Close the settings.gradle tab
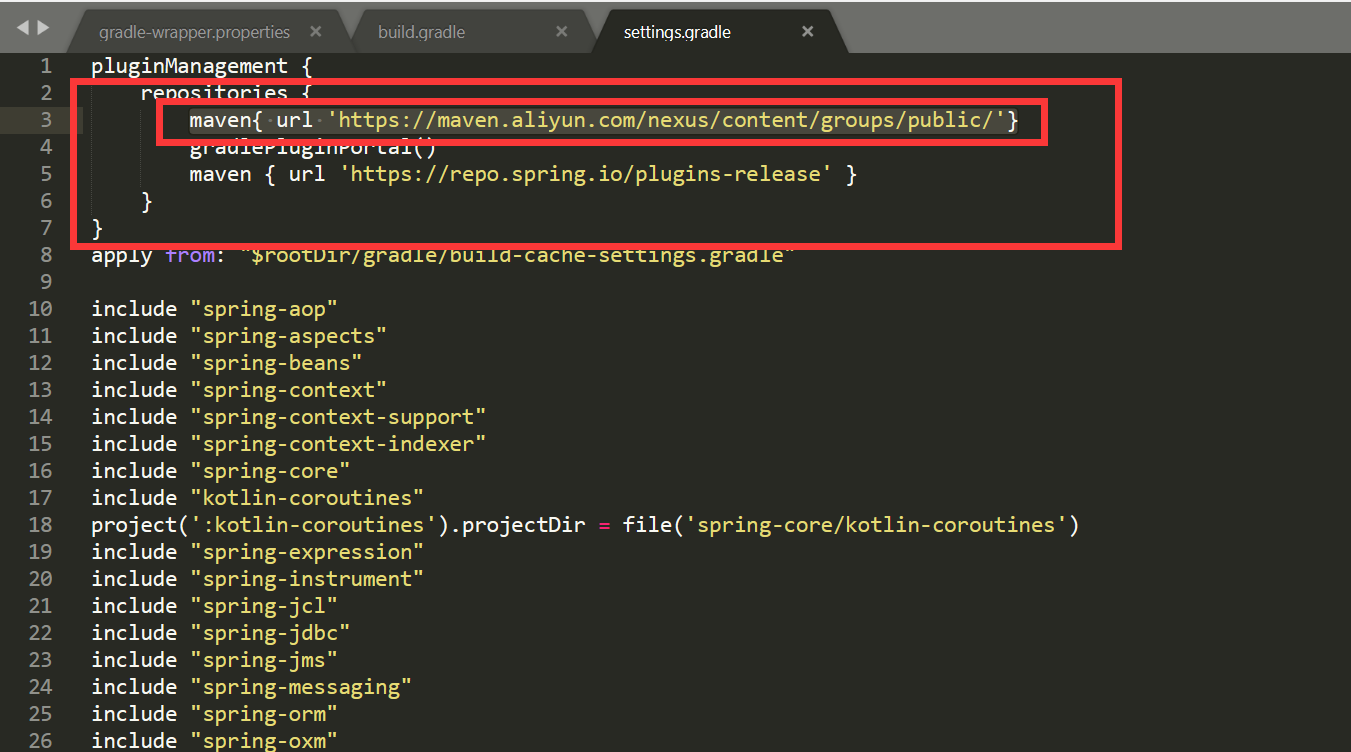Viewport: 1351px width, 752px height. (808, 32)
